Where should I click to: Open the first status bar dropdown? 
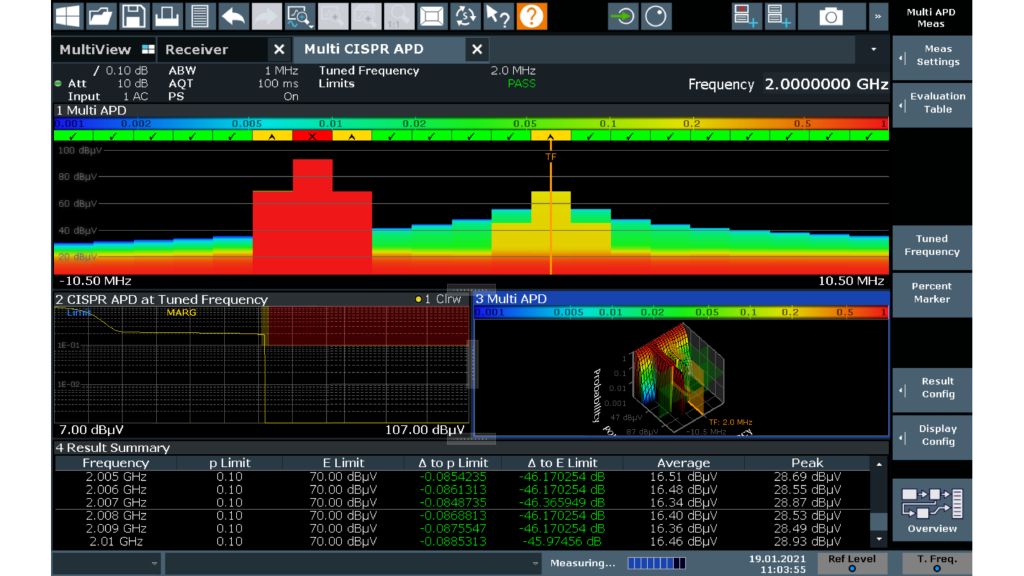tap(107, 563)
